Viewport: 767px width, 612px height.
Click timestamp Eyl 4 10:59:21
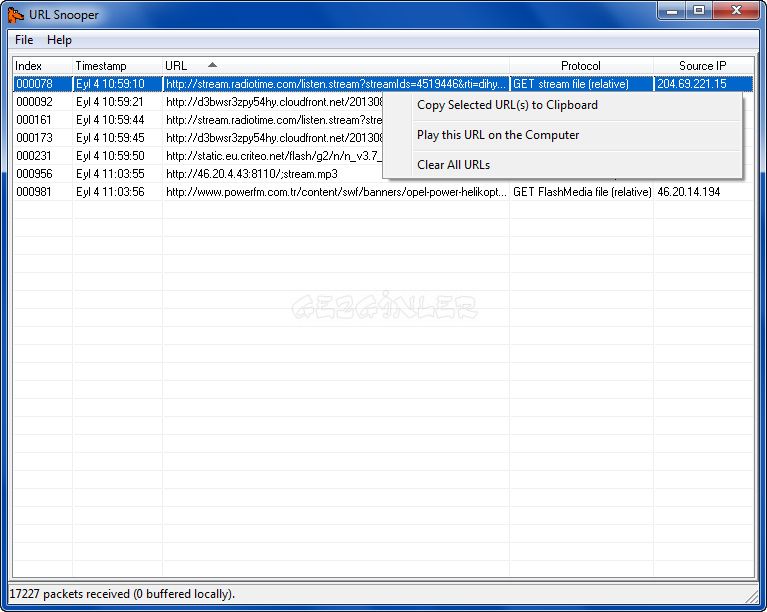(x=110, y=102)
